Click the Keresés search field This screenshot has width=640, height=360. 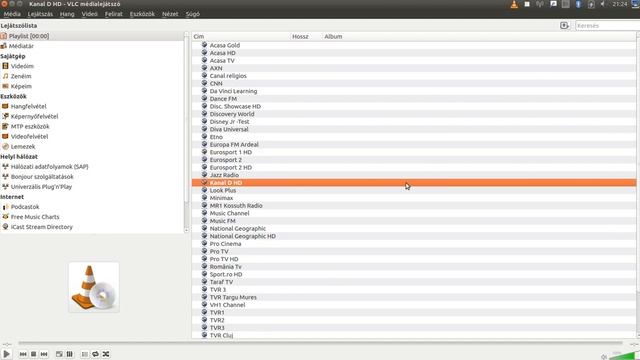[x=607, y=26]
